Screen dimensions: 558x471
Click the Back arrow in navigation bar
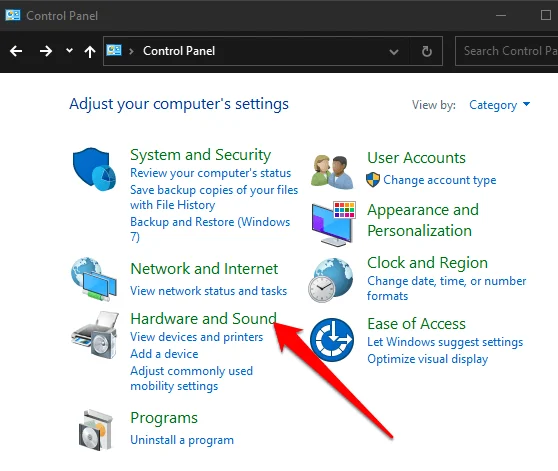16,51
